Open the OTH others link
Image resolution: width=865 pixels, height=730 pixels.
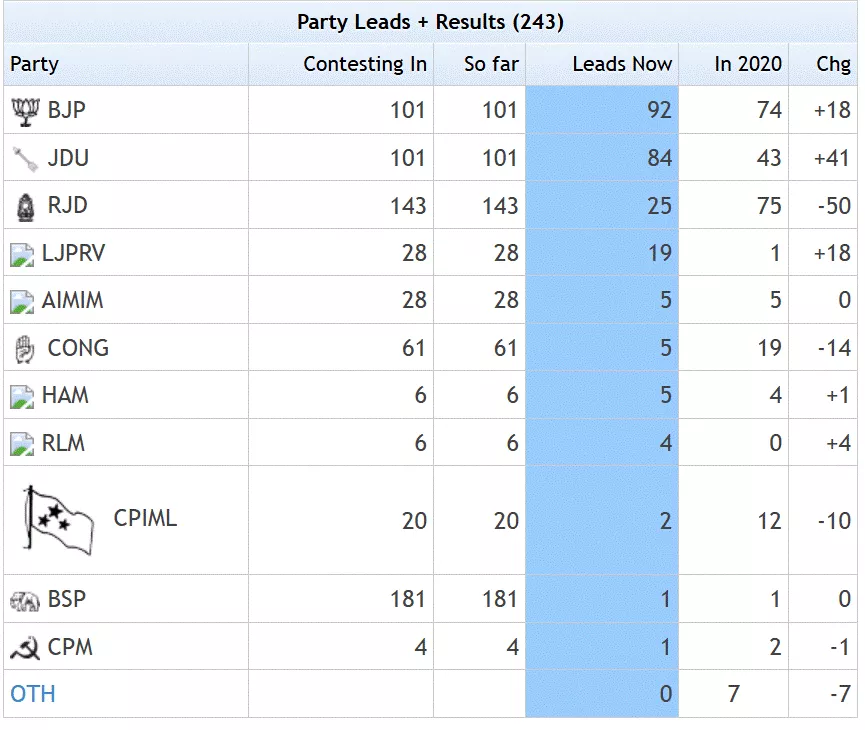(x=32, y=694)
